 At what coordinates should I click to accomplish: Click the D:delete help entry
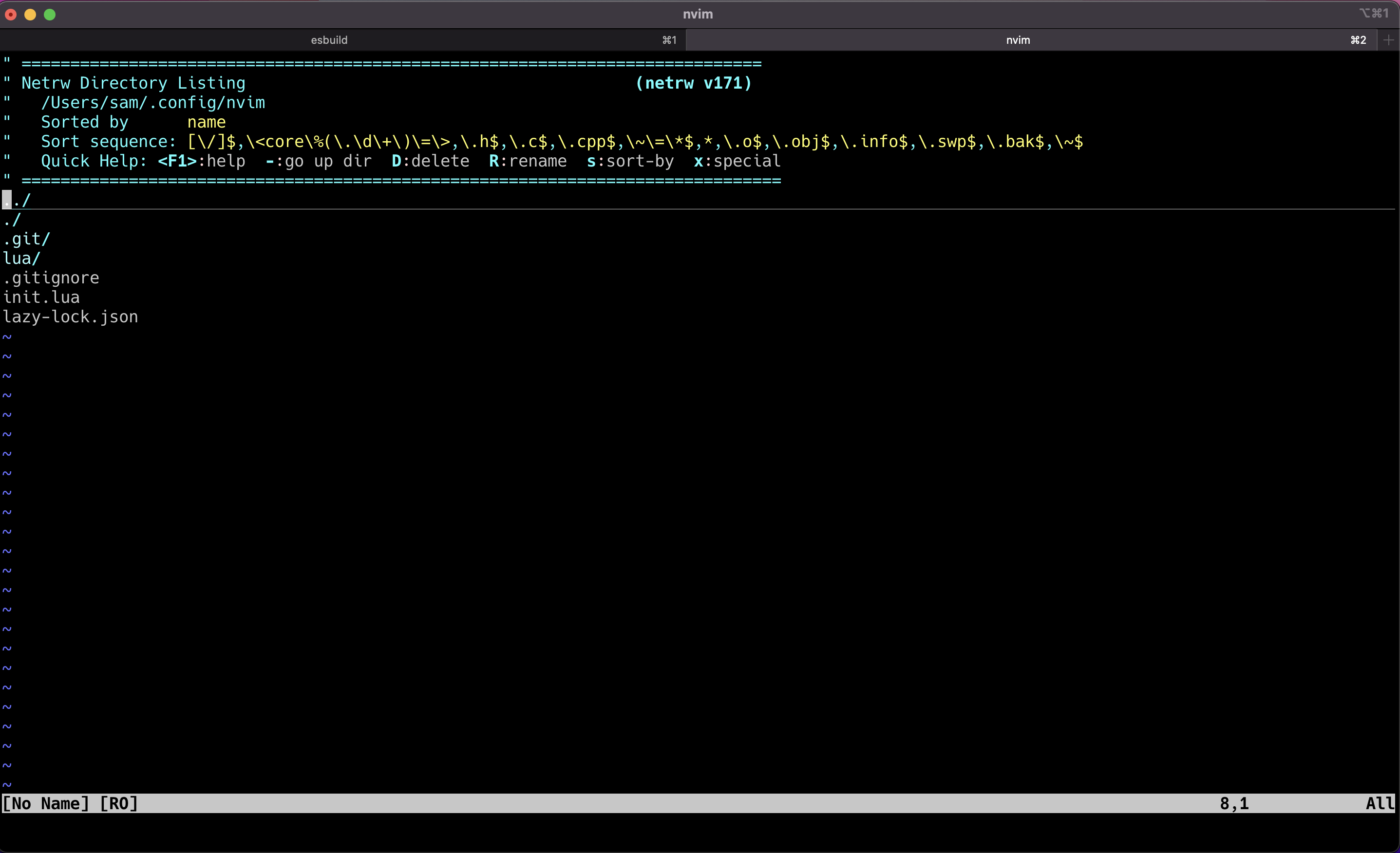tap(431, 161)
